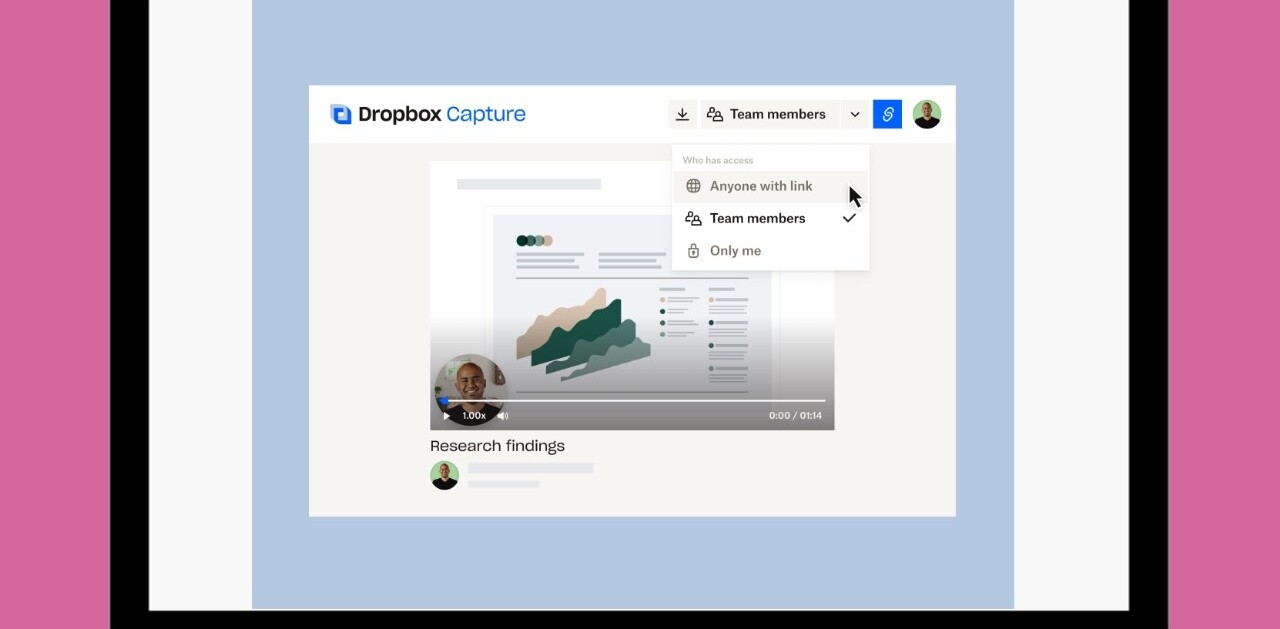The image size is (1280, 629).
Task: Click the Dropbox logo icon
Action: point(341,114)
